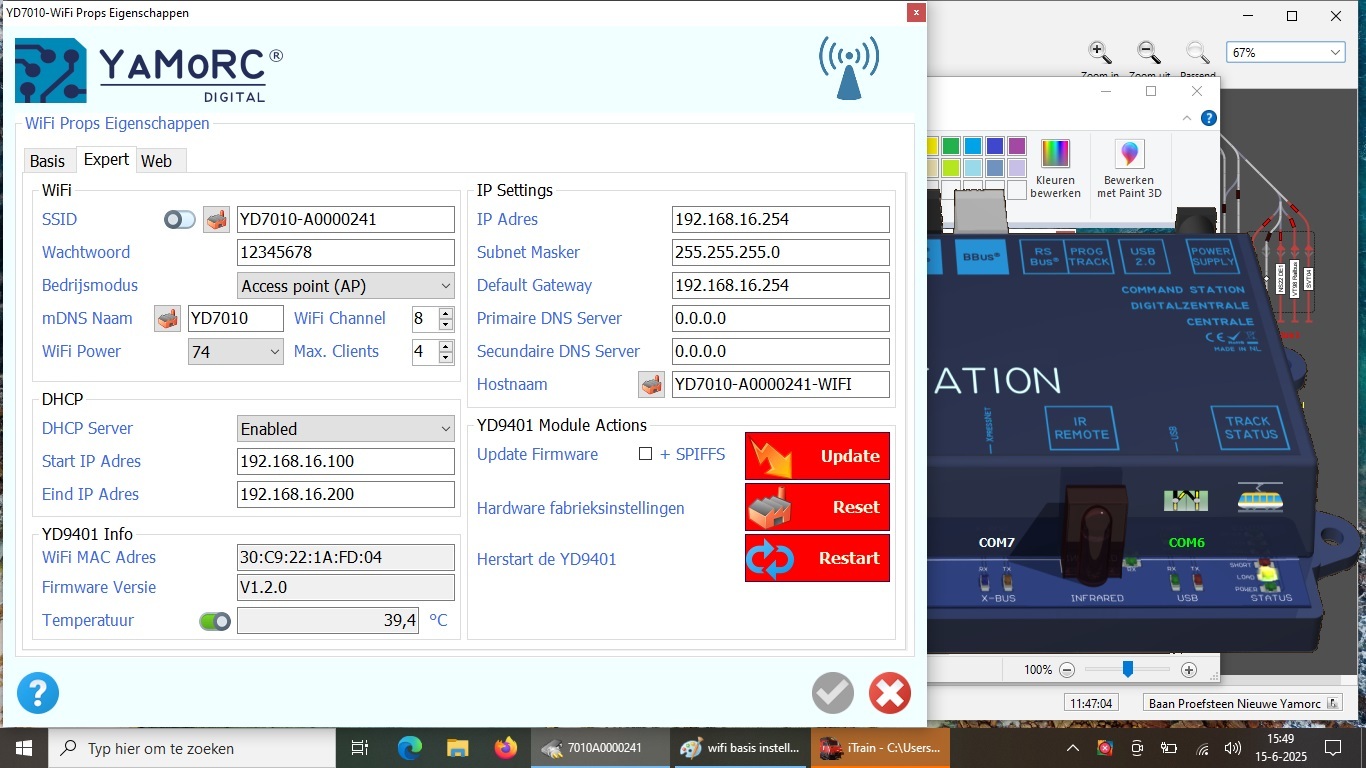1366x768 pixels.
Task: Open Task View on the taskbar
Action: click(360, 748)
